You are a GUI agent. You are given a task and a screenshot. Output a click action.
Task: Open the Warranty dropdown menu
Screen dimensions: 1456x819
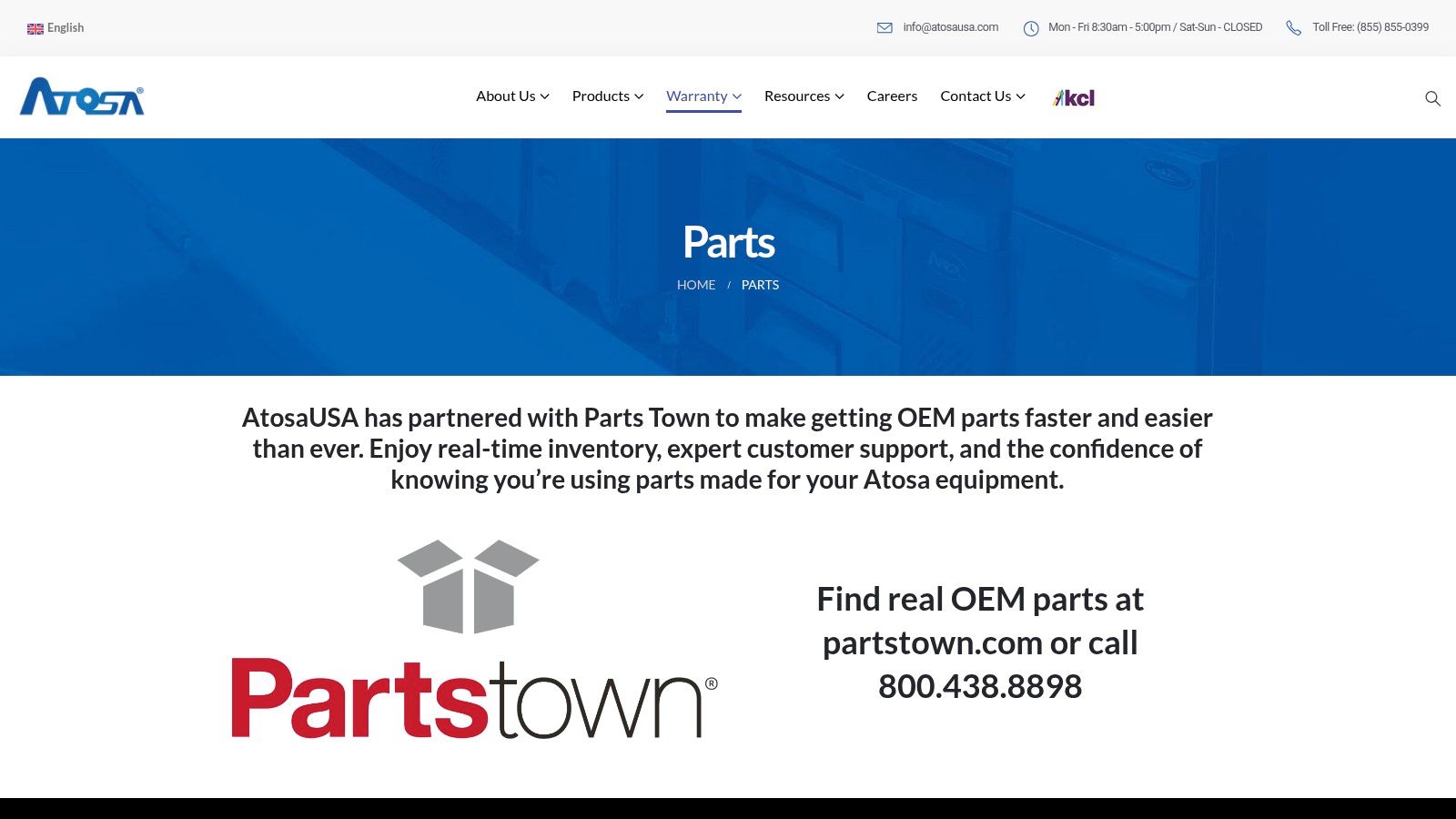pyautogui.click(x=703, y=96)
